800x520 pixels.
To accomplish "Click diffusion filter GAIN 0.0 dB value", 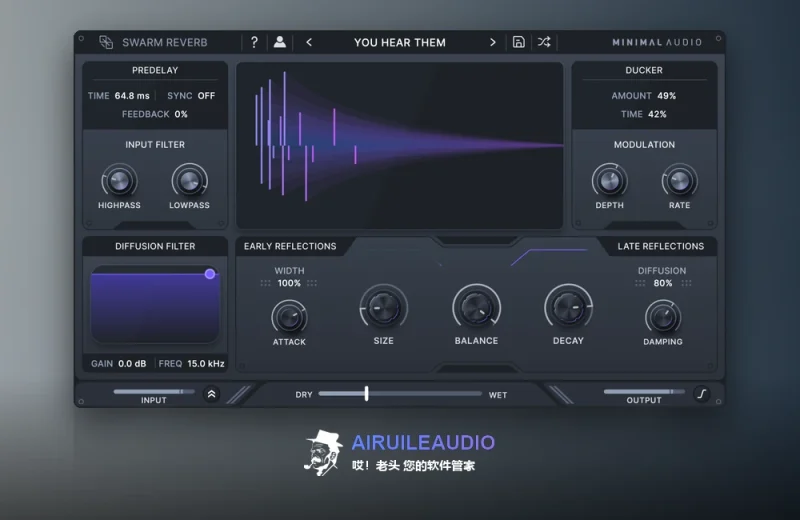I will tap(132, 363).
